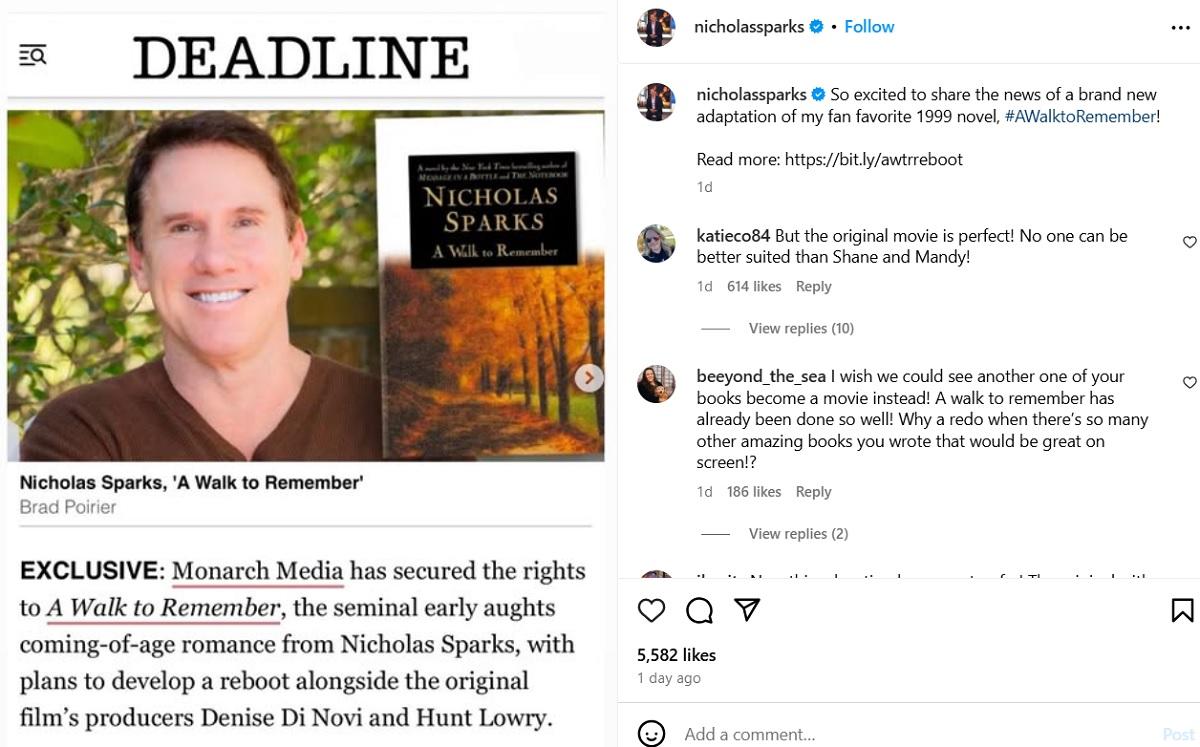Reply to katieco84's comment
1200x747 pixels.
813,286
